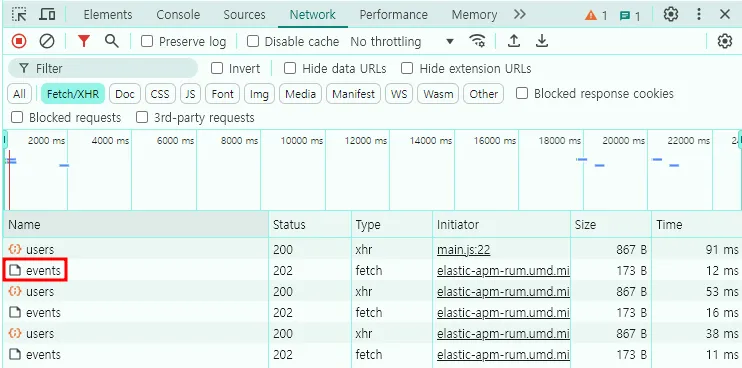The width and height of the screenshot is (742, 368).
Task: Switch to the Sources tab
Action: coord(244,15)
